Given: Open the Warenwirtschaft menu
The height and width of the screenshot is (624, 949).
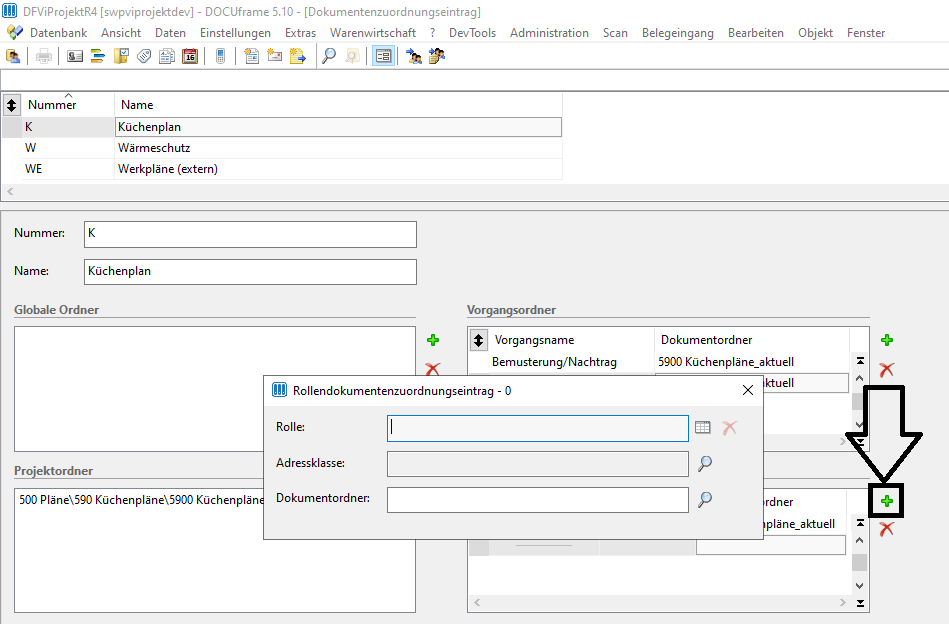Looking at the screenshot, I should [x=373, y=33].
